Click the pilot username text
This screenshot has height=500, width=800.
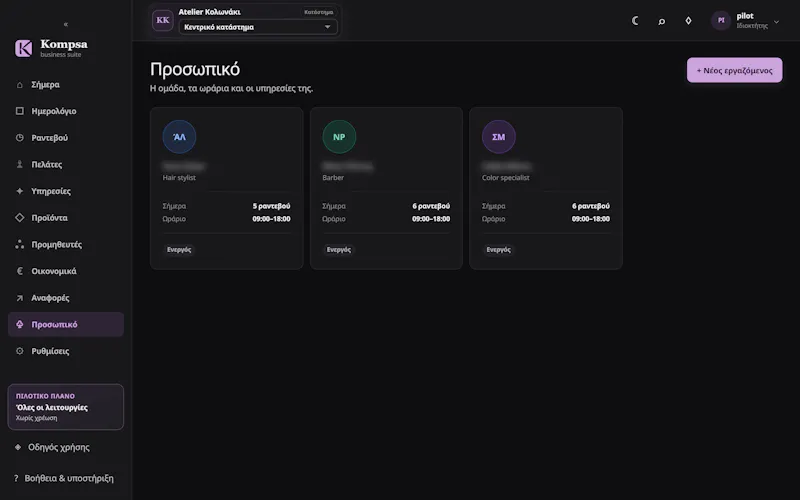coord(745,16)
